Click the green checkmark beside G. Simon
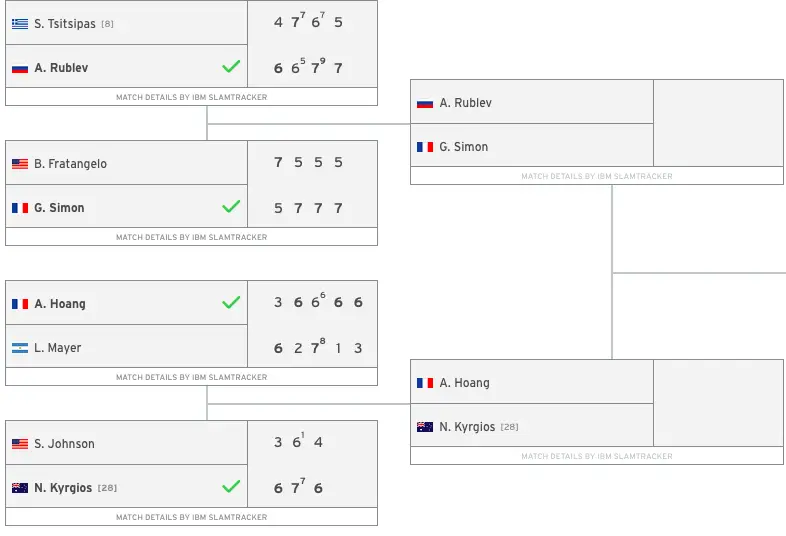 click(x=231, y=206)
